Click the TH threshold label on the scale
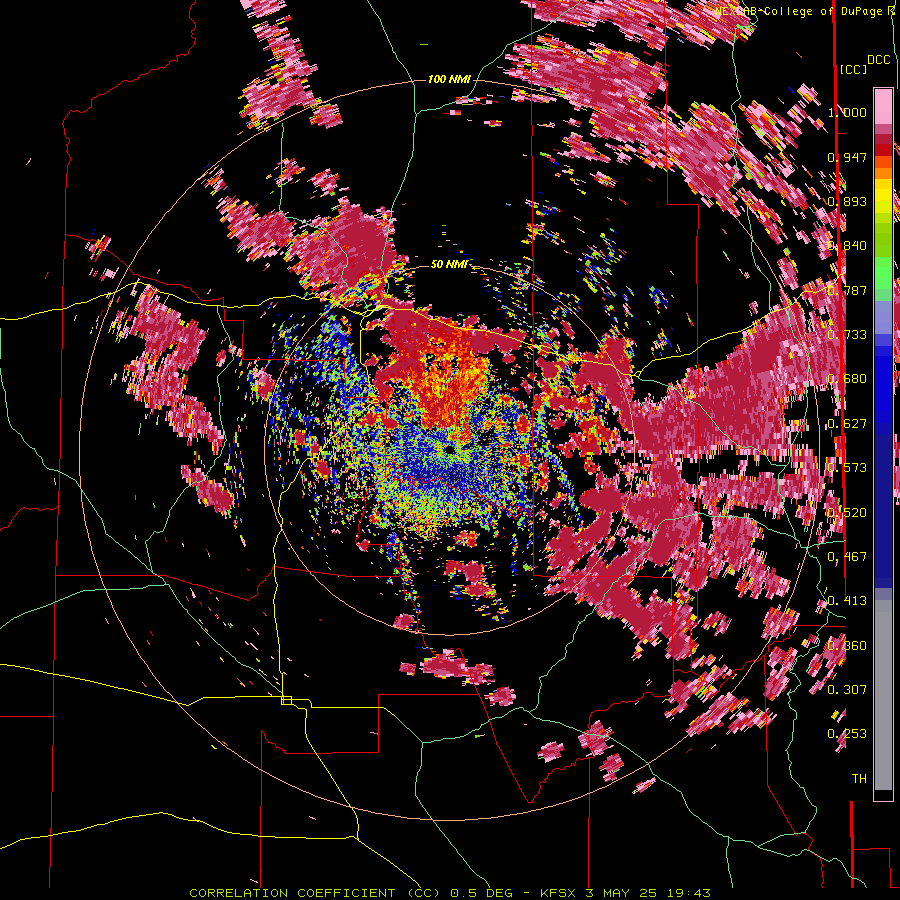900x900 pixels. click(859, 779)
